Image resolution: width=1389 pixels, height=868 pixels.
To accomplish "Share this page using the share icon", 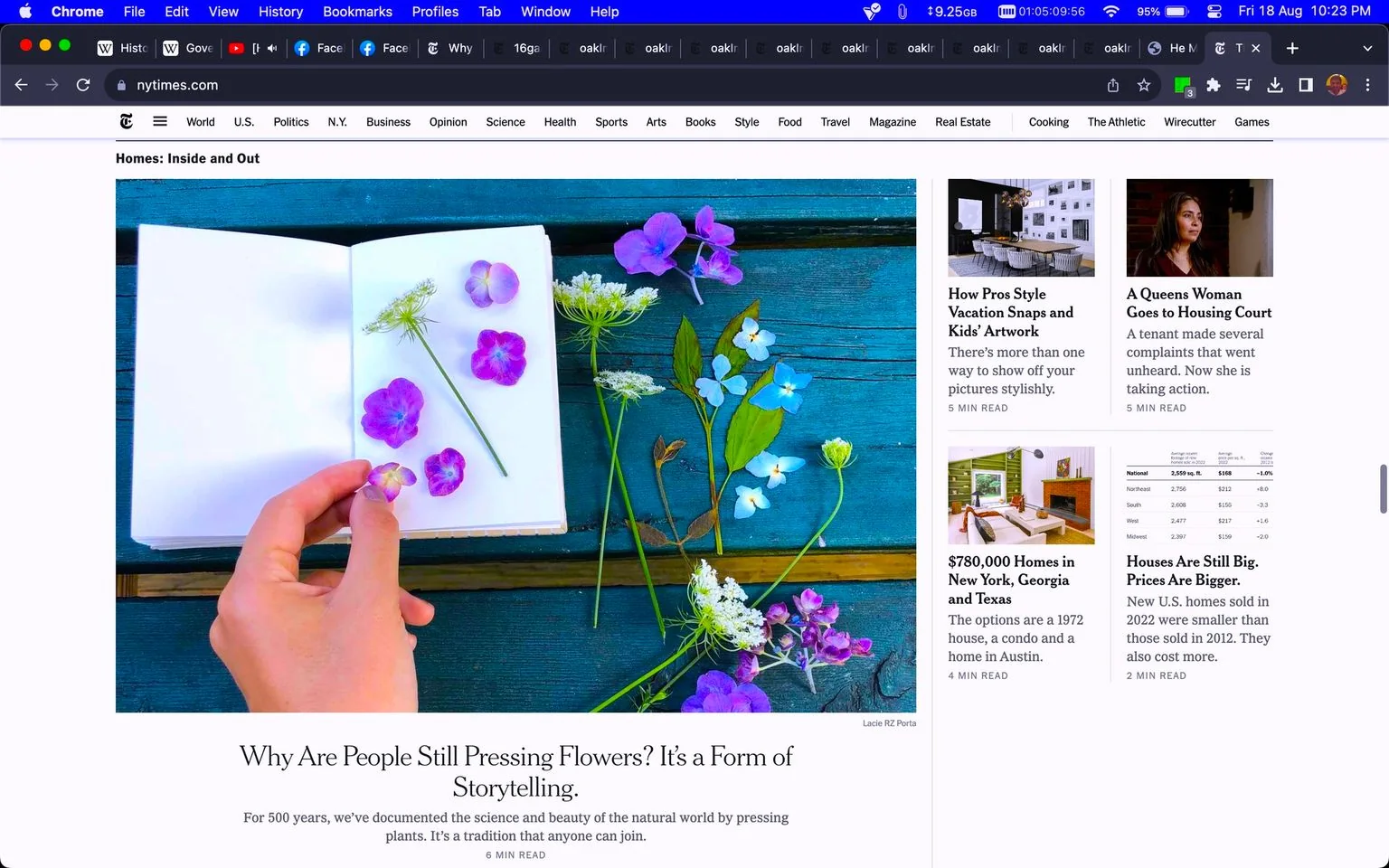I will click(x=1113, y=85).
